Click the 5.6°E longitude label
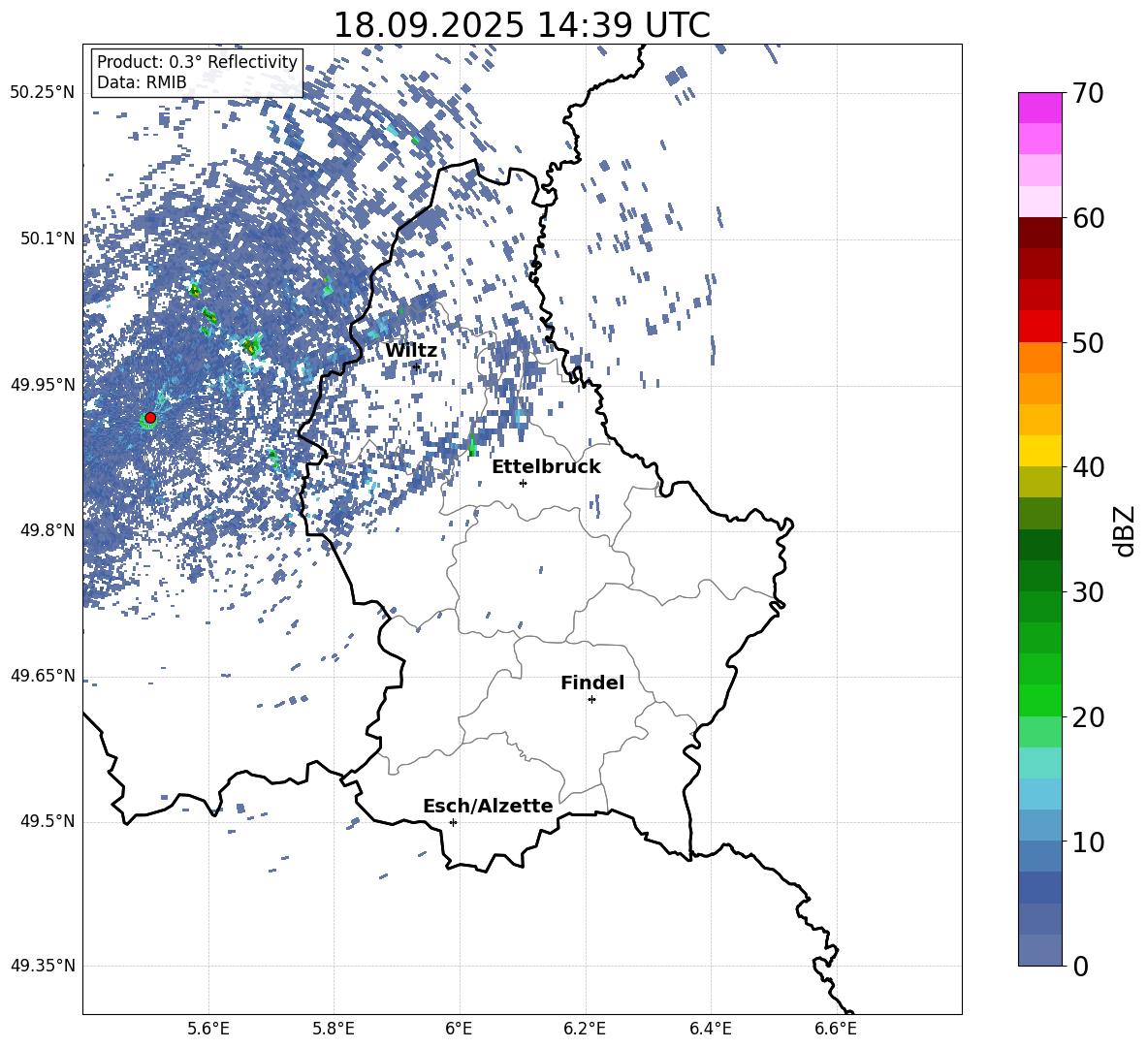Viewport: 1148px width, 1048px height. [207, 1029]
